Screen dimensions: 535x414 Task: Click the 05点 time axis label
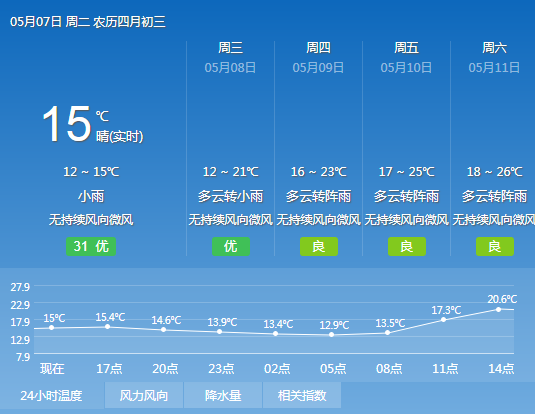tap(333, 369)
